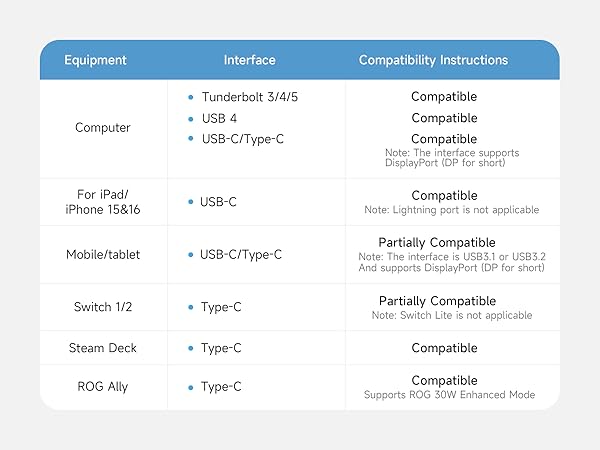
Task: Select the "For iPad/iPhone 15&16" cell
Action: 104,202
